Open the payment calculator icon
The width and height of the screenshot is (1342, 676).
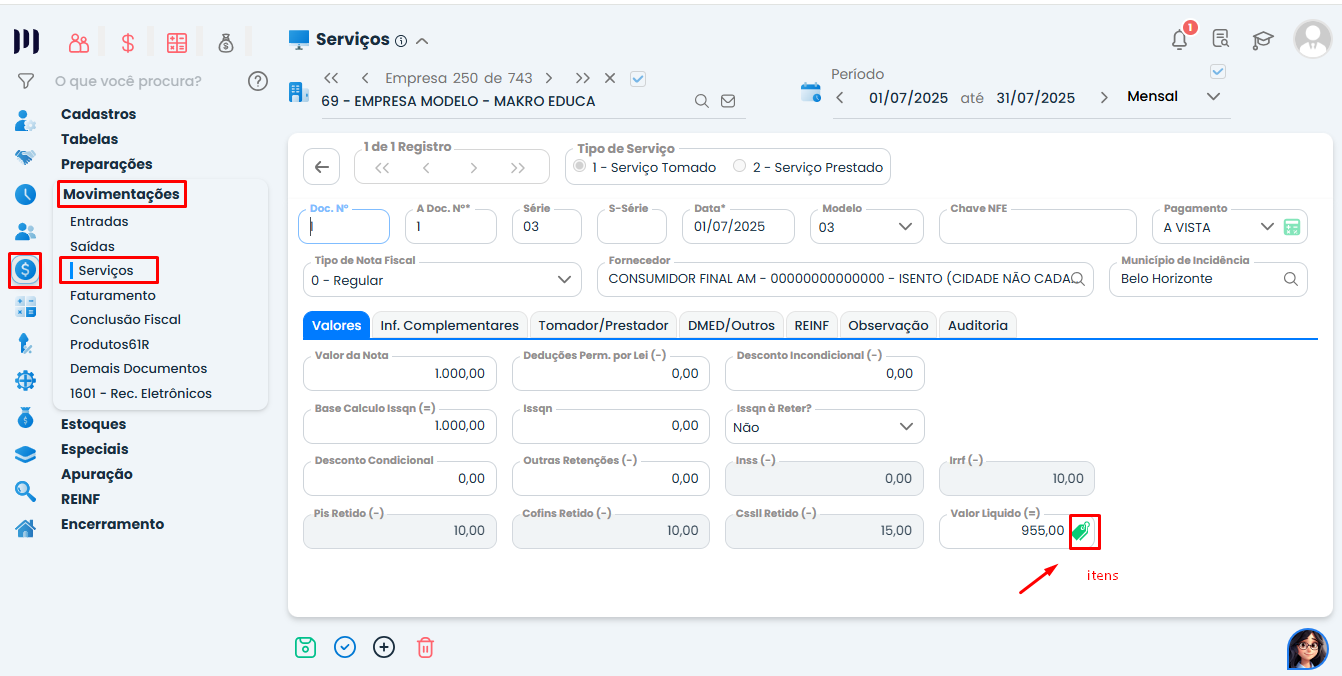1292,227
